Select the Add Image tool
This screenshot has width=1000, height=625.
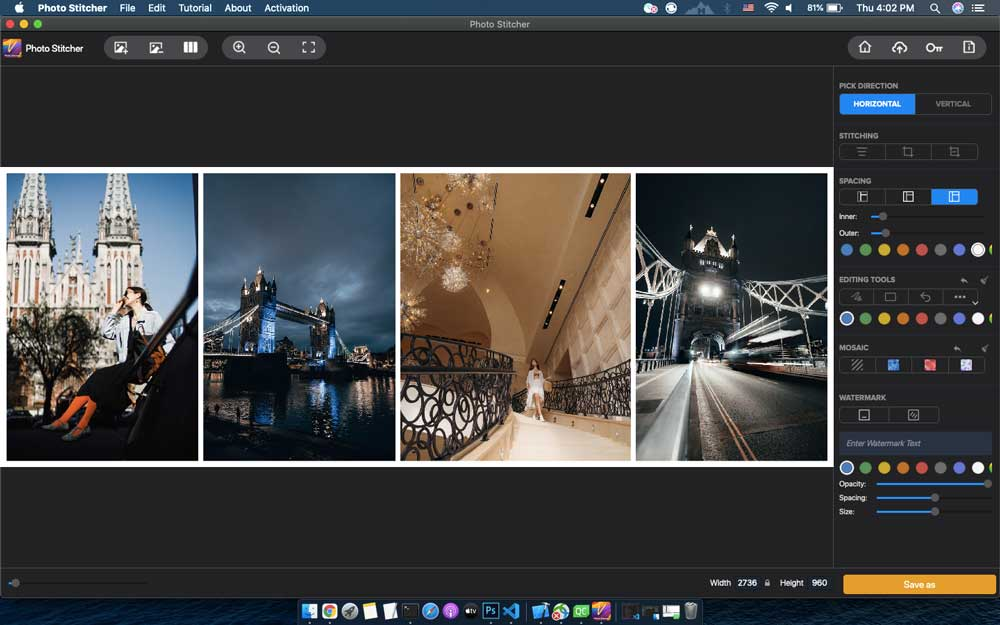(121, 47)
